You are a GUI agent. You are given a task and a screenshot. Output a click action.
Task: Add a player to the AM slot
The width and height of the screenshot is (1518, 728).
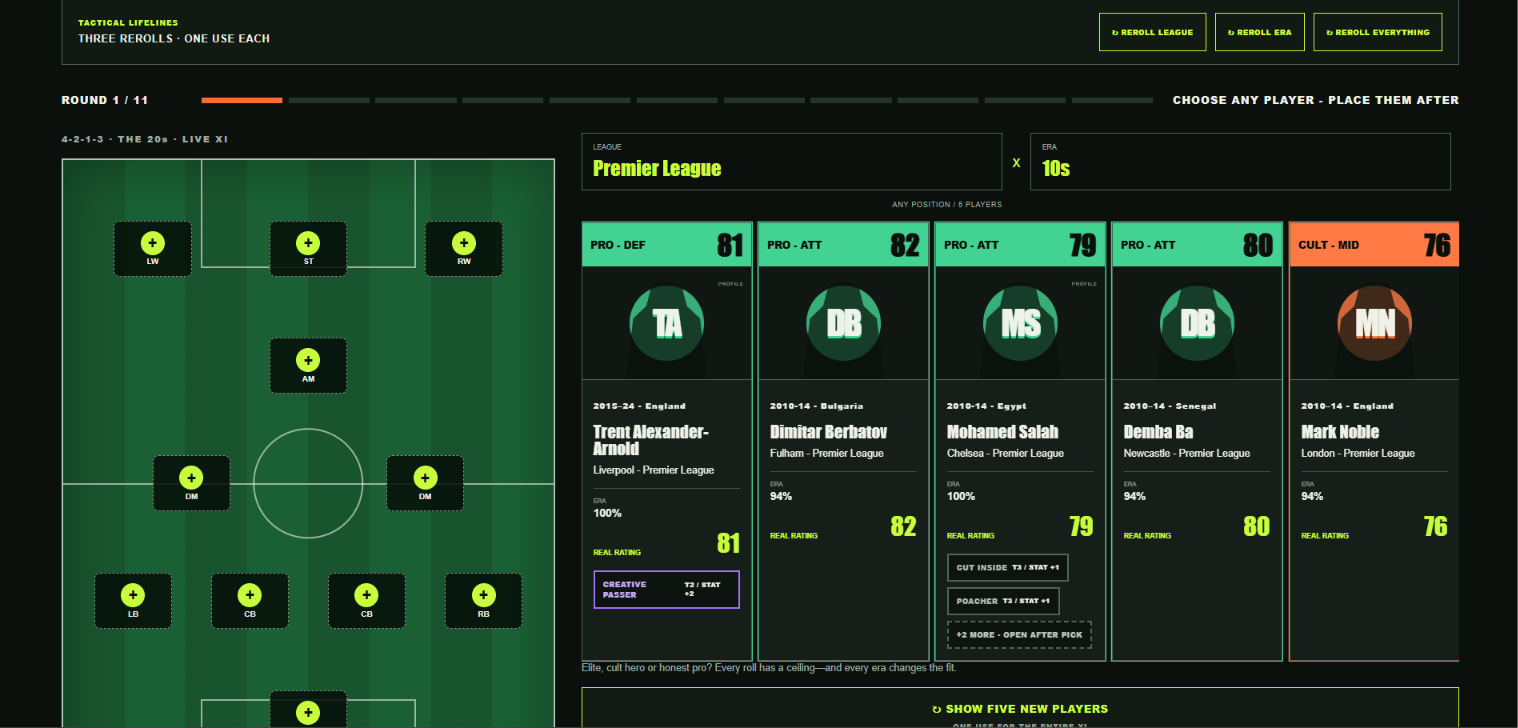point(308,366)
